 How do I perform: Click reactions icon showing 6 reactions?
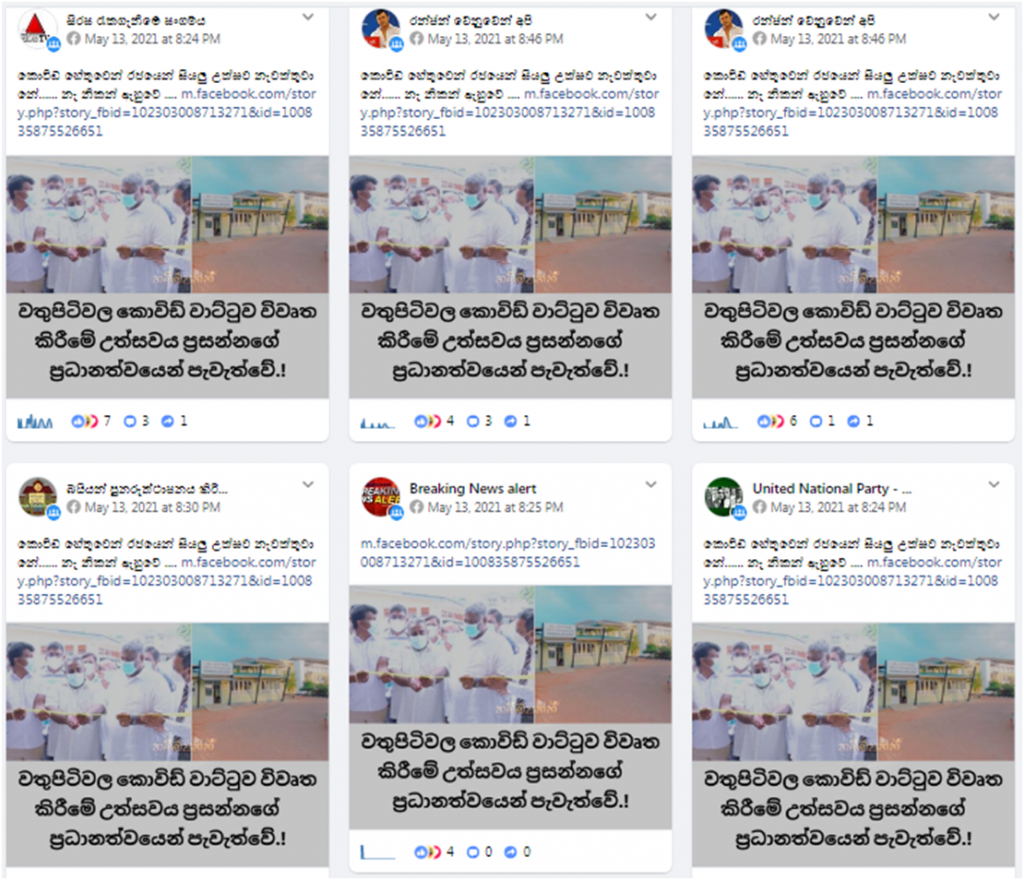point(770,421)
